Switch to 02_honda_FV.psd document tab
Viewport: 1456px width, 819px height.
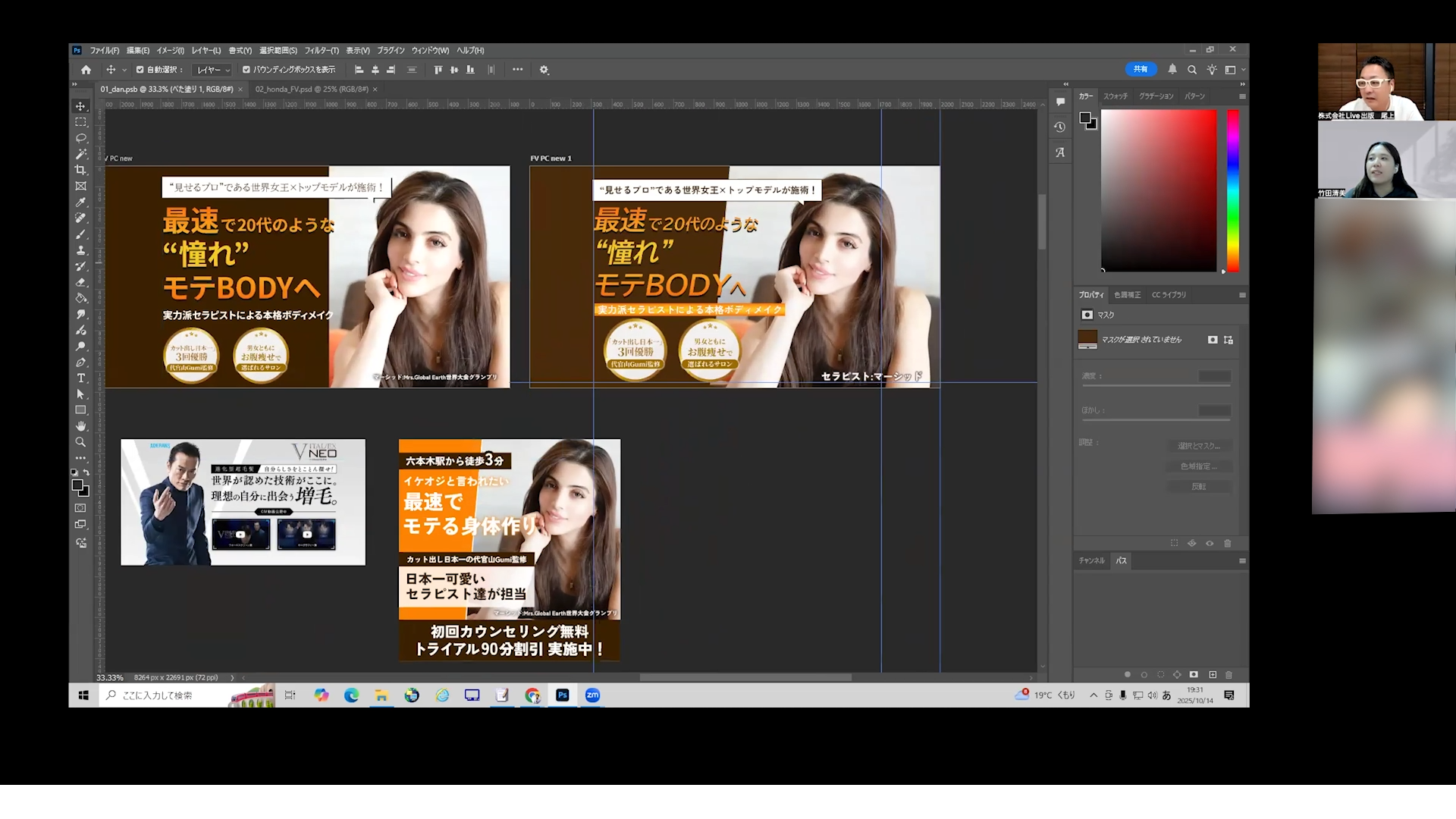311,89
